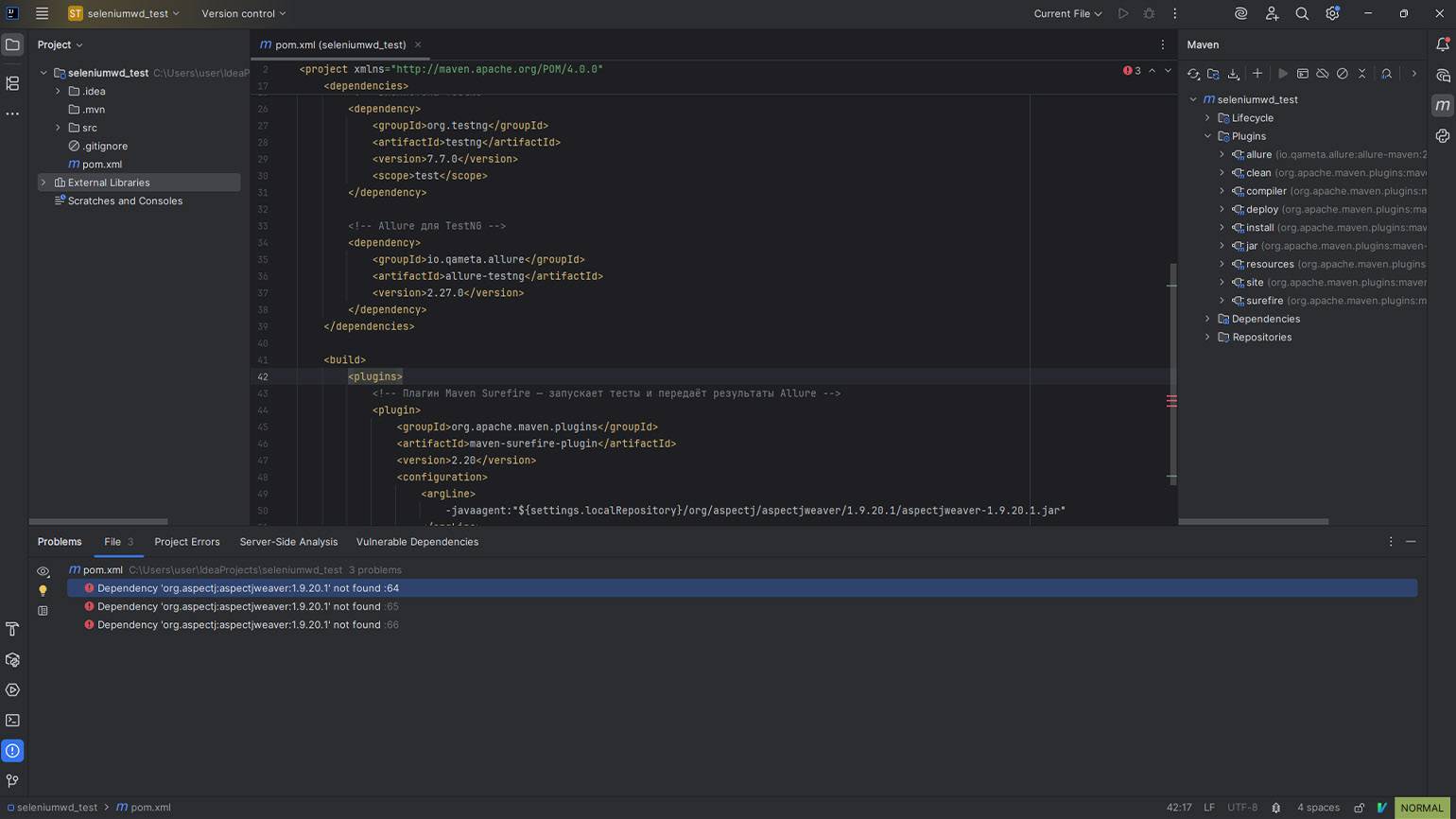Collapse all nodes in Maven tree
This screenshot has width=1456, height=819.
[x=1362, y=73]
